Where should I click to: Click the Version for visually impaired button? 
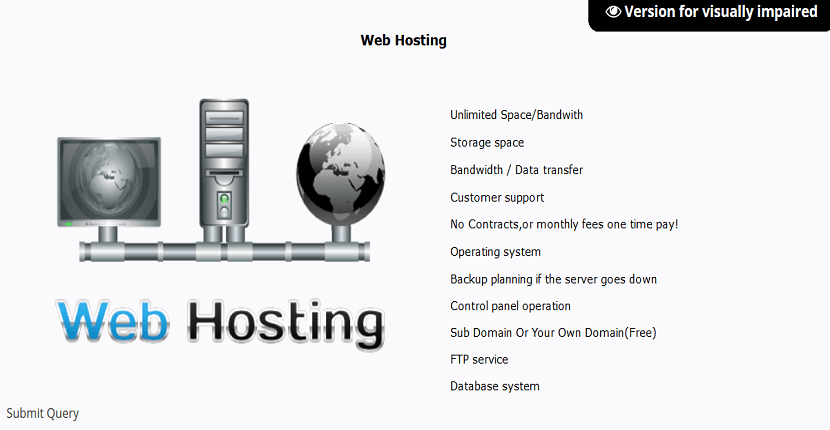coord(709,14)
